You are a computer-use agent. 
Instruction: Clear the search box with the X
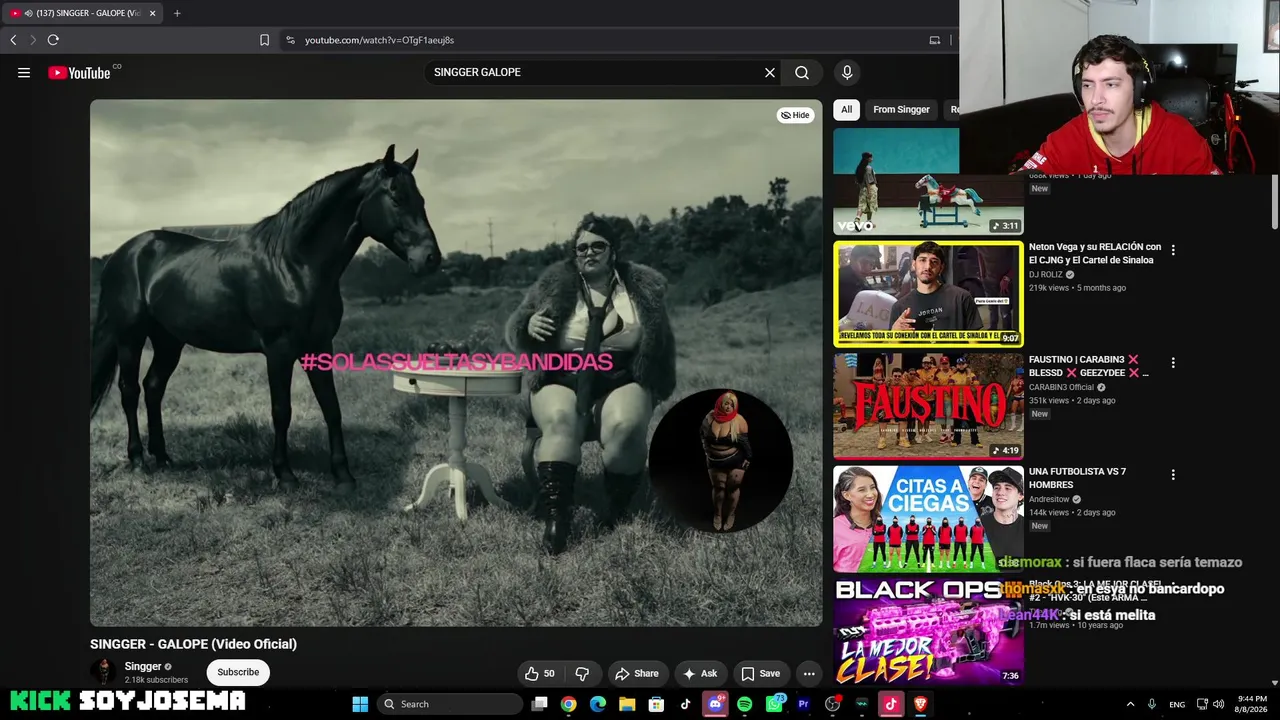(770, 72)
